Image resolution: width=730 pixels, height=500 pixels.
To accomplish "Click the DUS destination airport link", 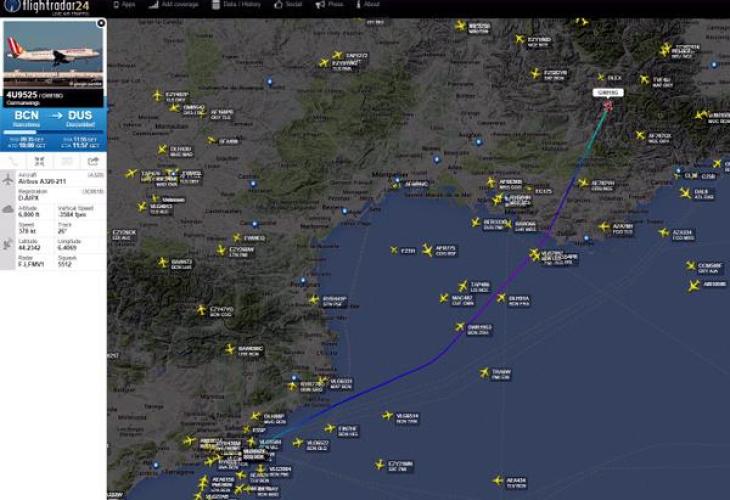I will pyautogui.click(x=80, y=118).
